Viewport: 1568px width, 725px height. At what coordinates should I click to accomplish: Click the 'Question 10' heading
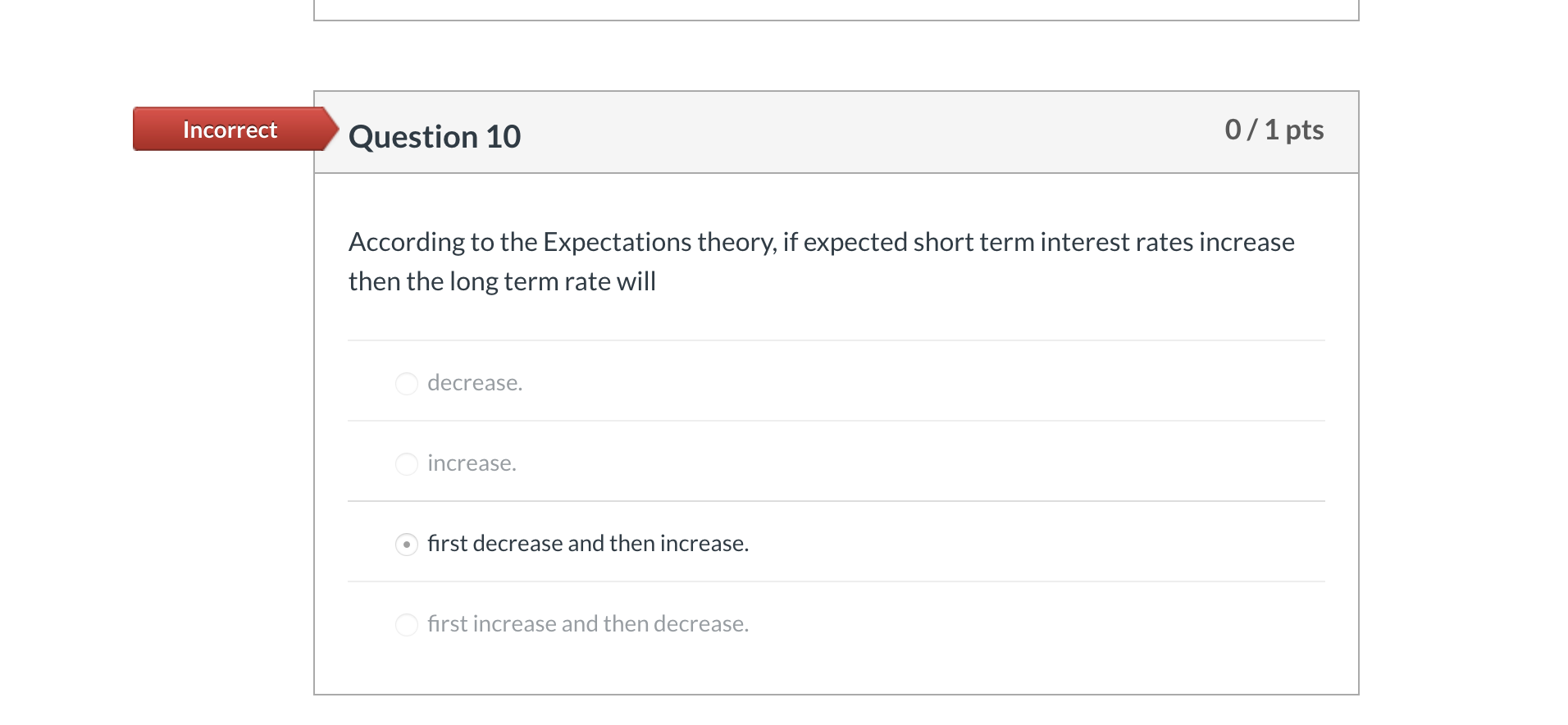[435, 136]
